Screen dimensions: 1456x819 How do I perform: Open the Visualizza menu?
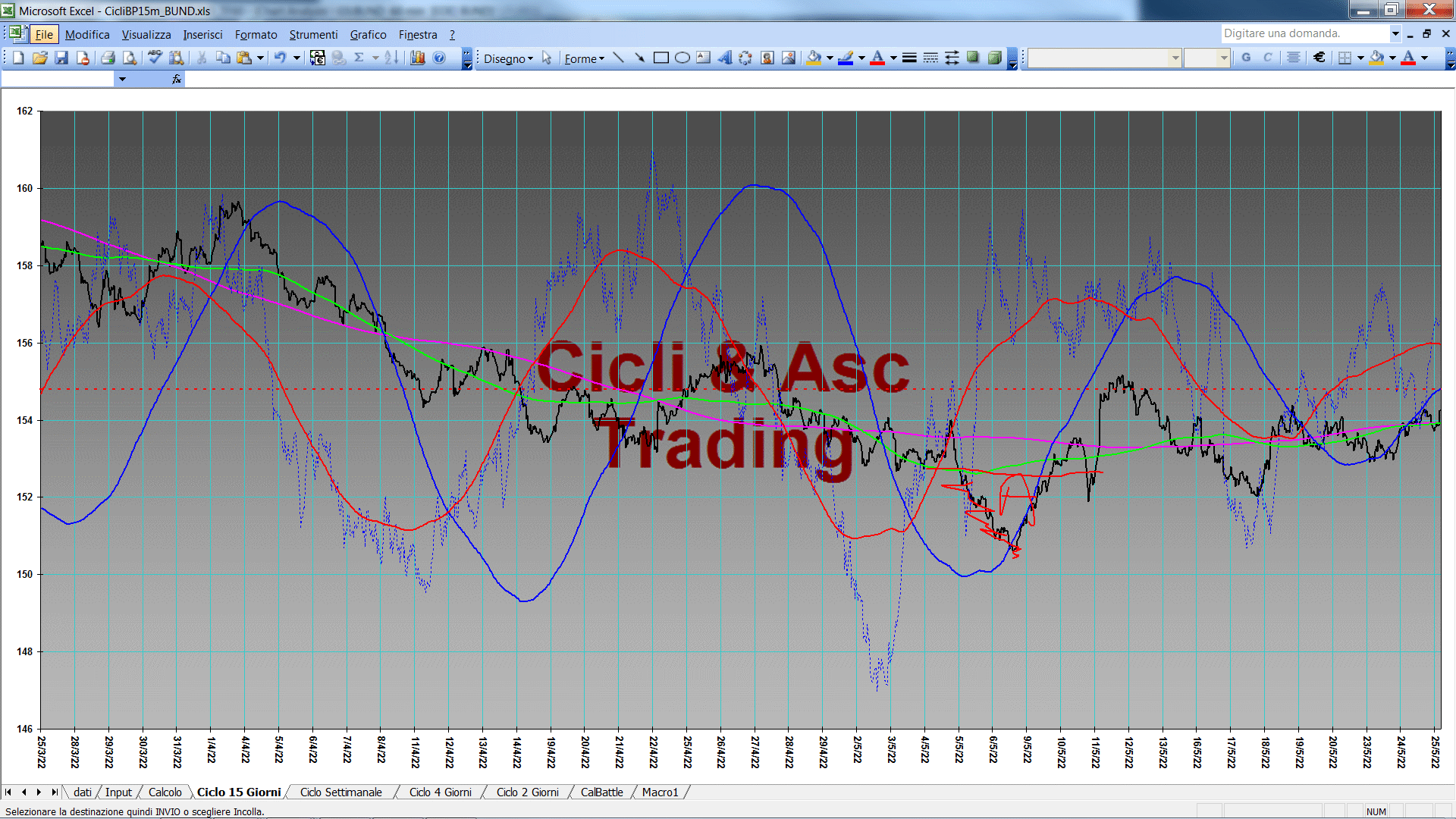pyautogui.click(x=146, y=34)
